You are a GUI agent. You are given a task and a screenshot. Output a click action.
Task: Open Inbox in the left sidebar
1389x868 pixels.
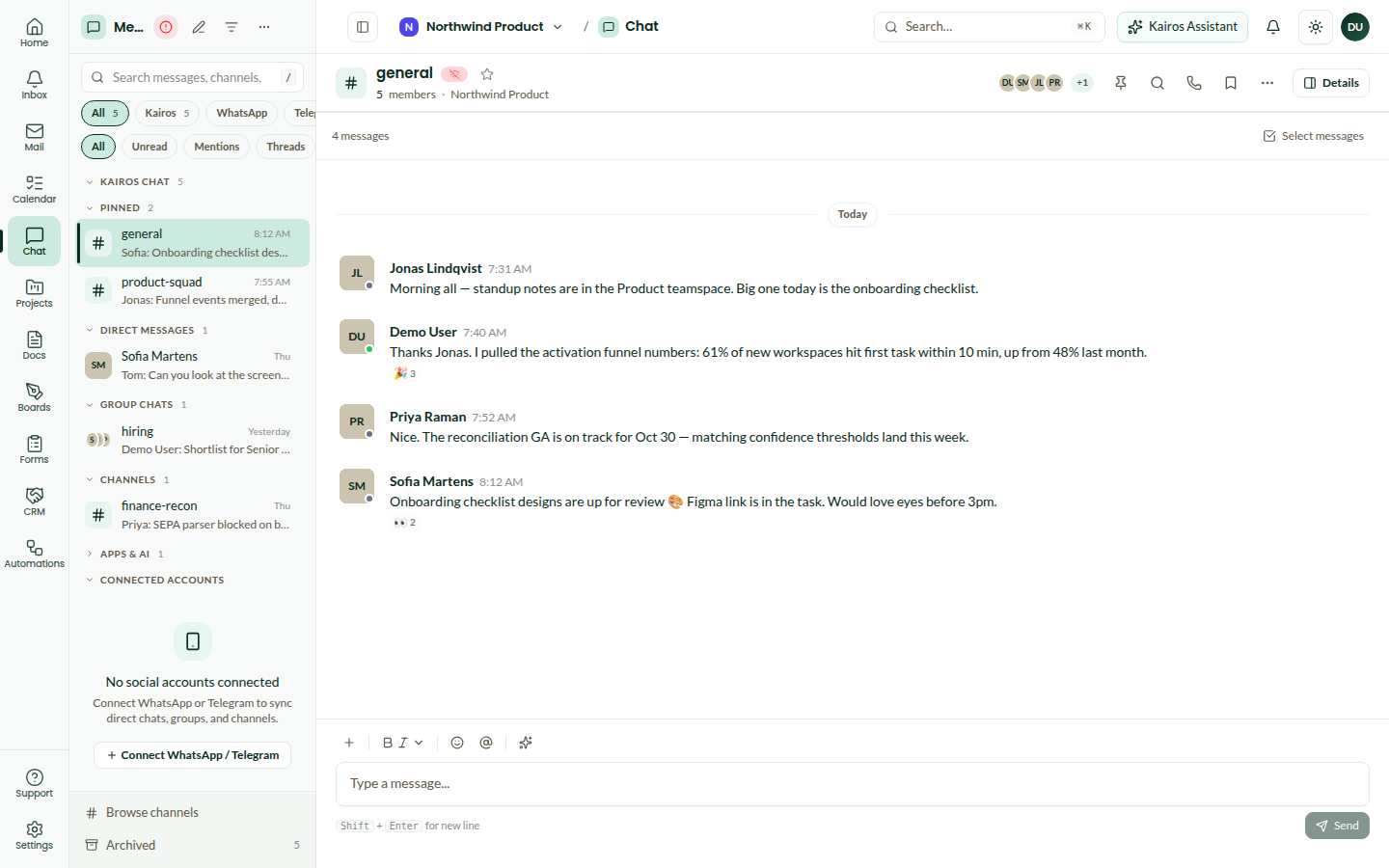pos(34,85)
